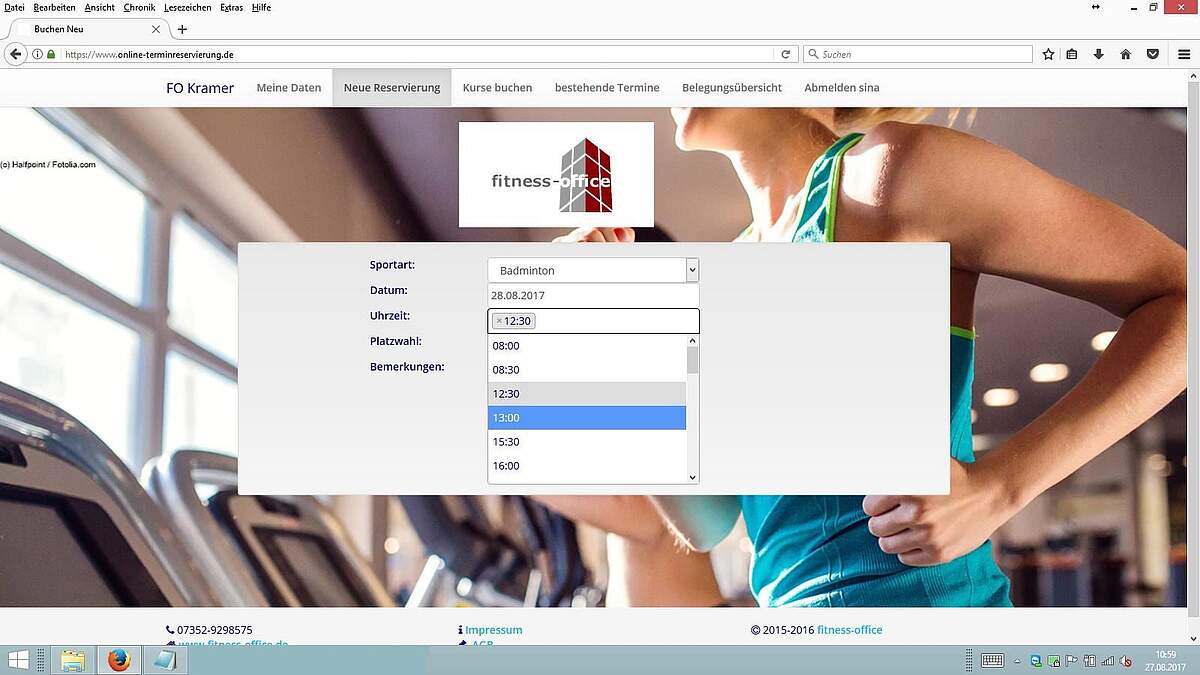Viewport: 1200px width, 675px height.
Task: Click the Suchen search box
Action: click(920, 54)
